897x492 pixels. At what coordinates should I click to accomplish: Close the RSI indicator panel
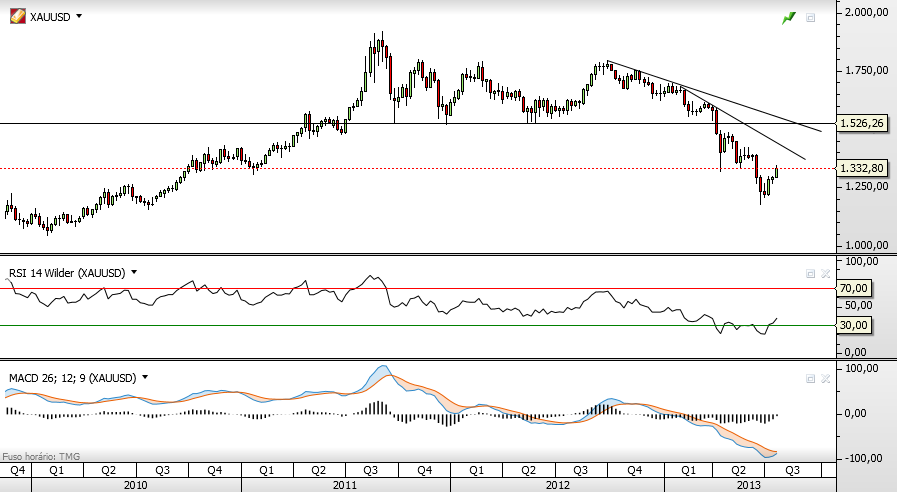point(825,273)
